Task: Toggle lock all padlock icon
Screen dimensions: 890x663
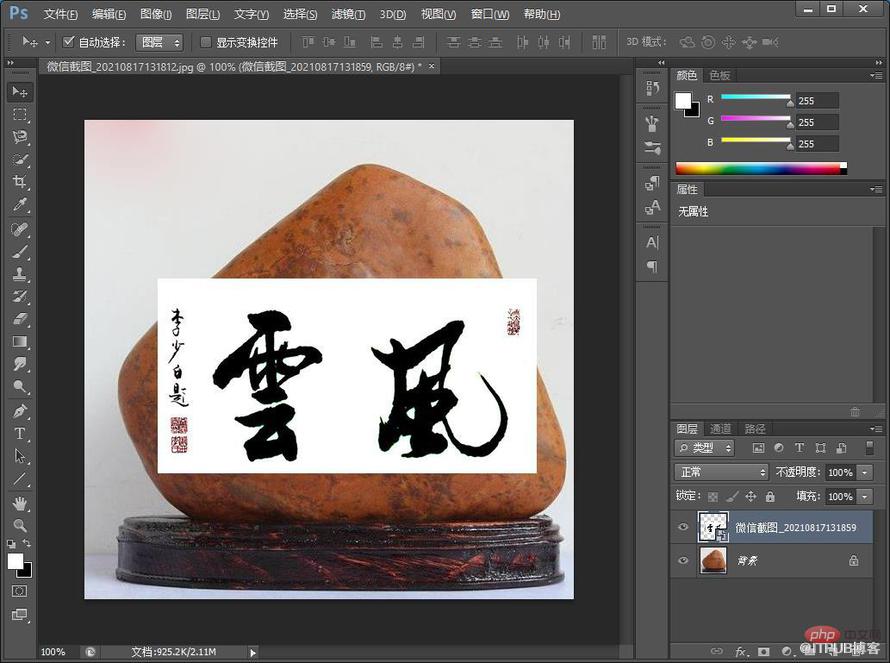Action: point(770,497)
